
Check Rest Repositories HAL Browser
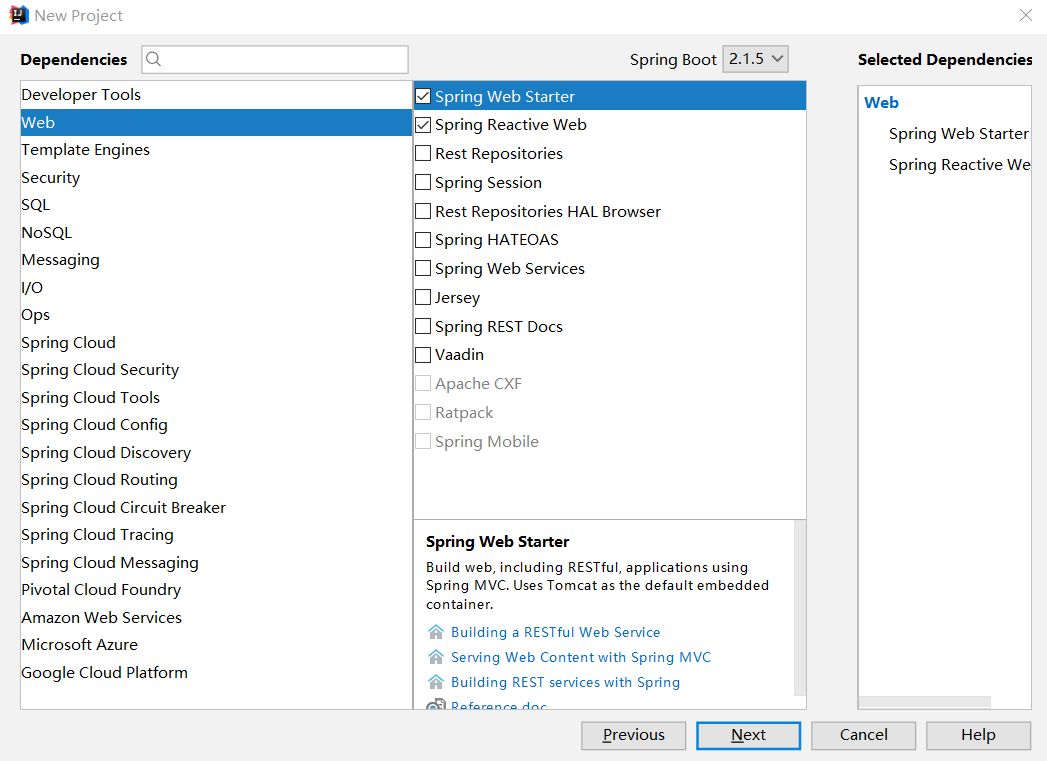tap(423, 212)
